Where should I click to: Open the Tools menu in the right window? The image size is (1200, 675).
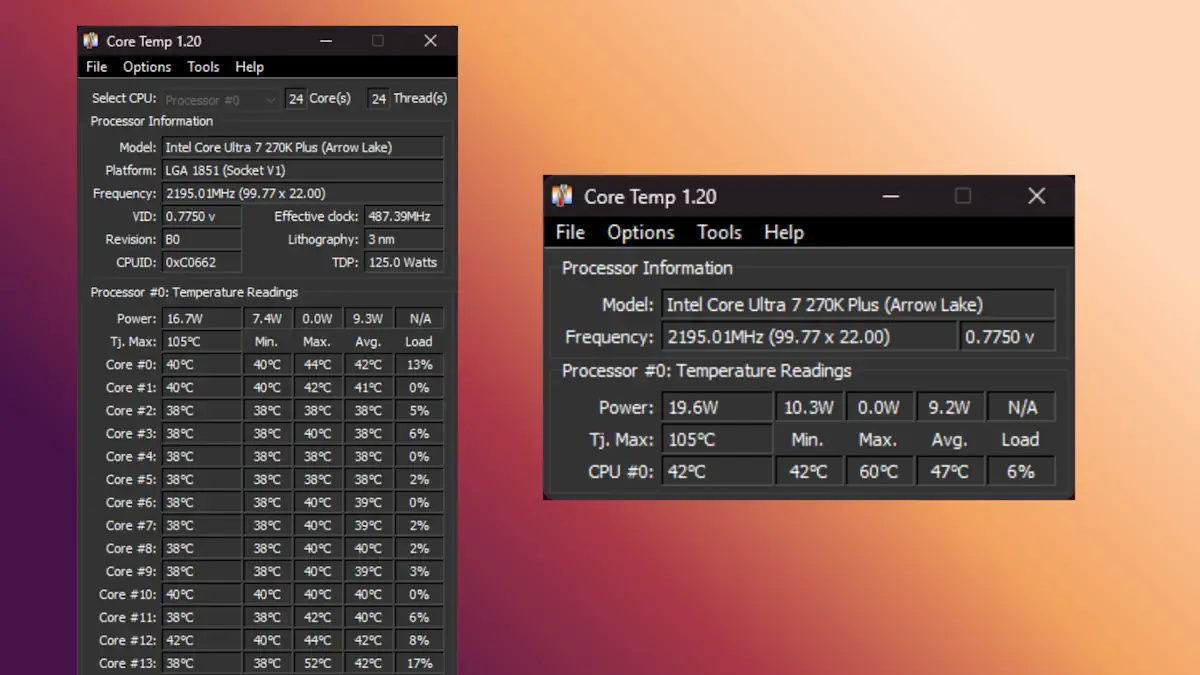pyautogui.click(x=719, y=232)
